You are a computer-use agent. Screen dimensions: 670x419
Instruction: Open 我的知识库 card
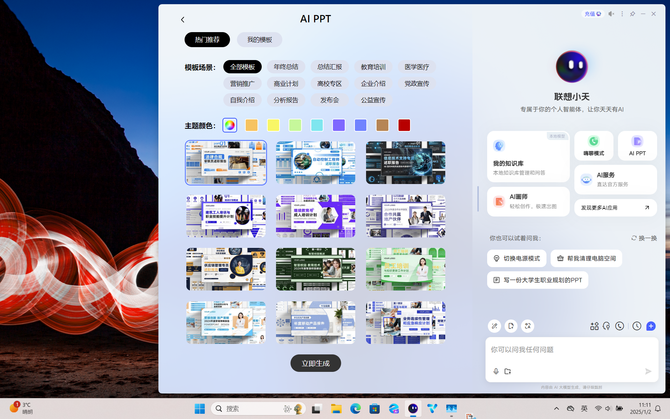click(x=528, y=157)
